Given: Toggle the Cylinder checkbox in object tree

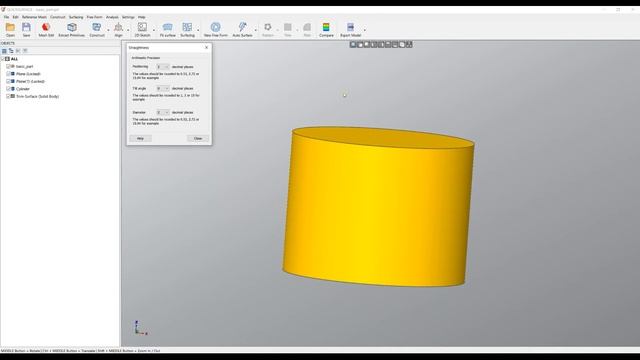Looking at the screenshot, I should click(x=8, y=89).
